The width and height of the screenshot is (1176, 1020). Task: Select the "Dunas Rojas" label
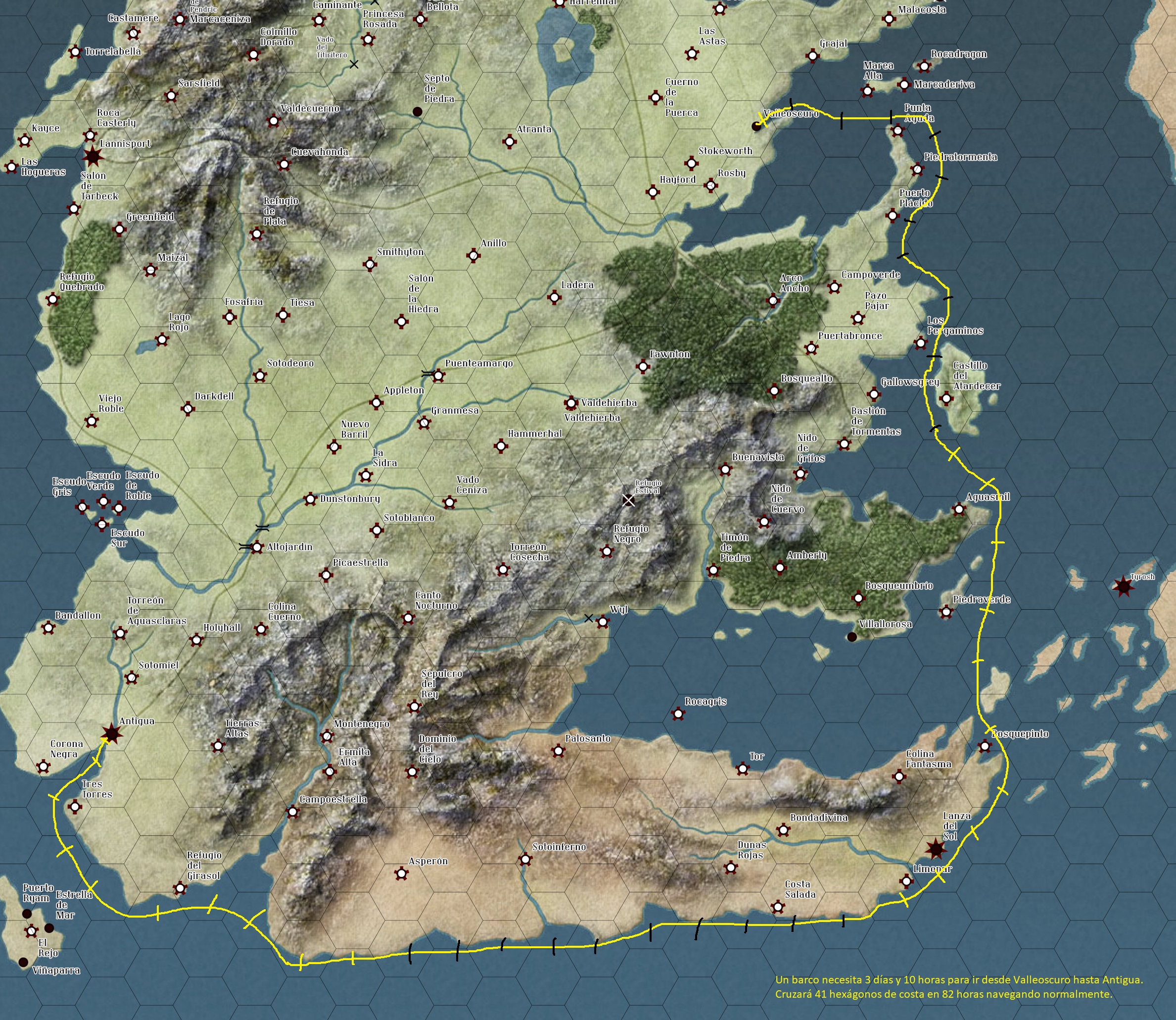[x=752, y=850]
